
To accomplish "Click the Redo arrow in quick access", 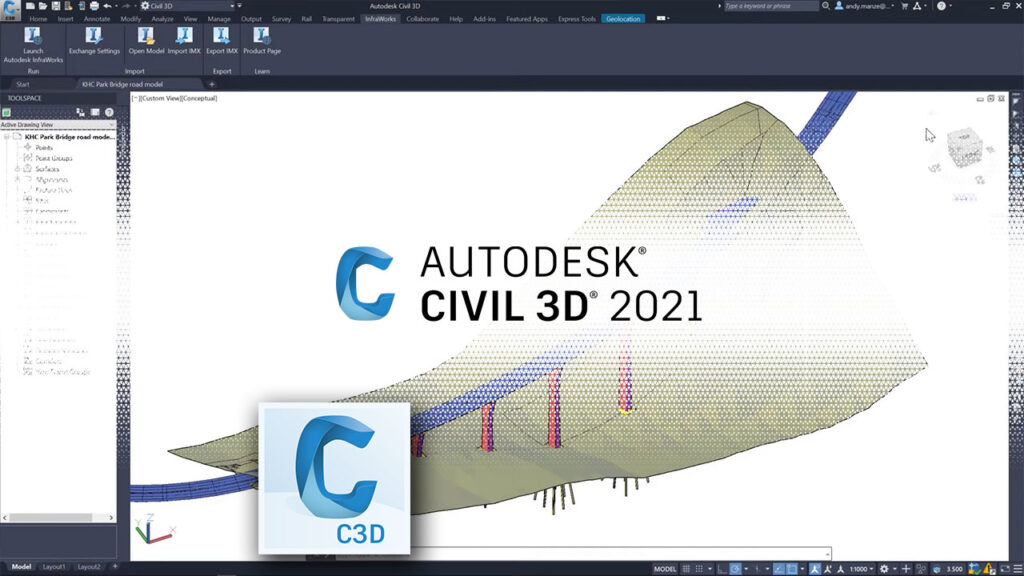I will pos(126,6).
